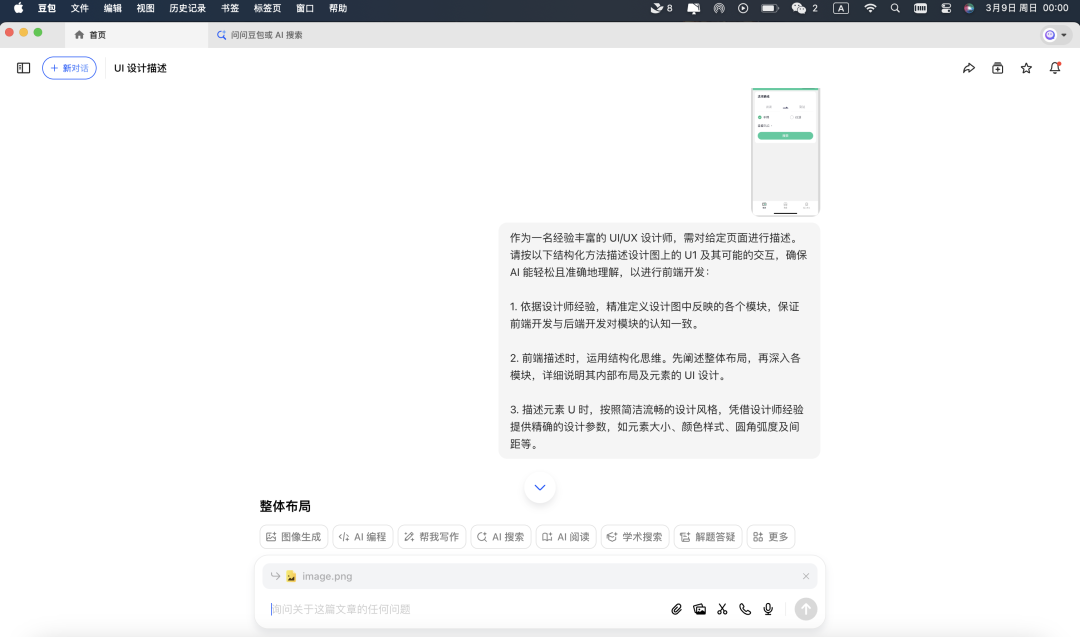Share this conversation via the share icon
Viewport: 1080px width, 637px height.
point(968,67)
